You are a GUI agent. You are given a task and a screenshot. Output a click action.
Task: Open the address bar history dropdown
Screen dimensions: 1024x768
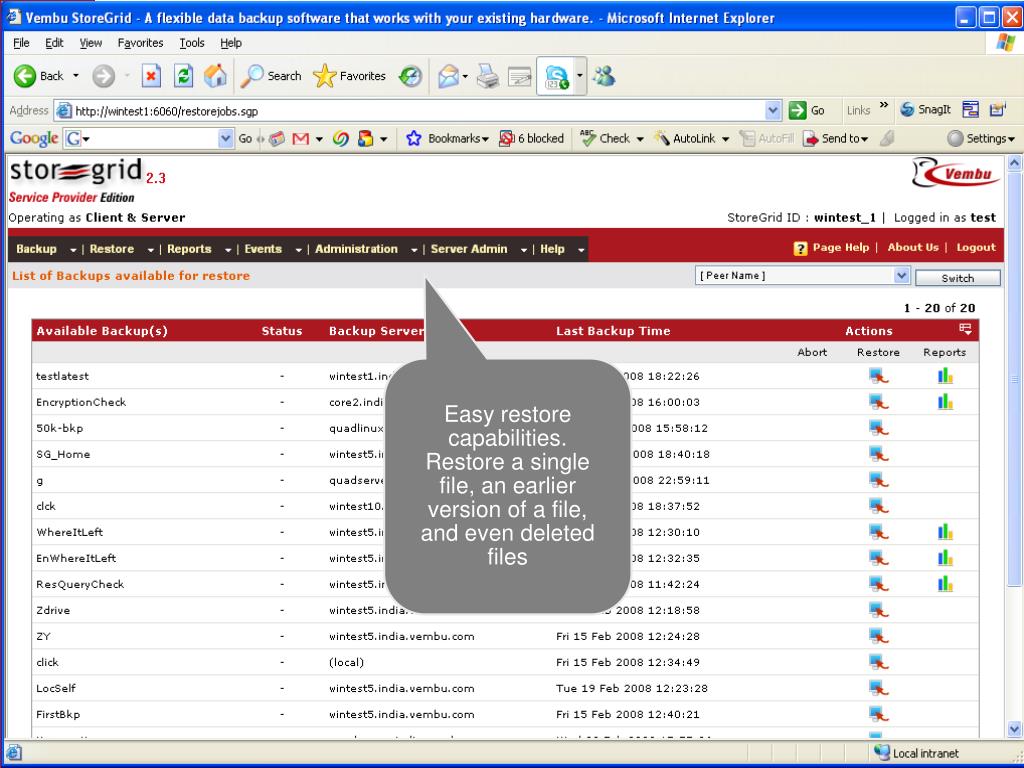coord(773,110)
